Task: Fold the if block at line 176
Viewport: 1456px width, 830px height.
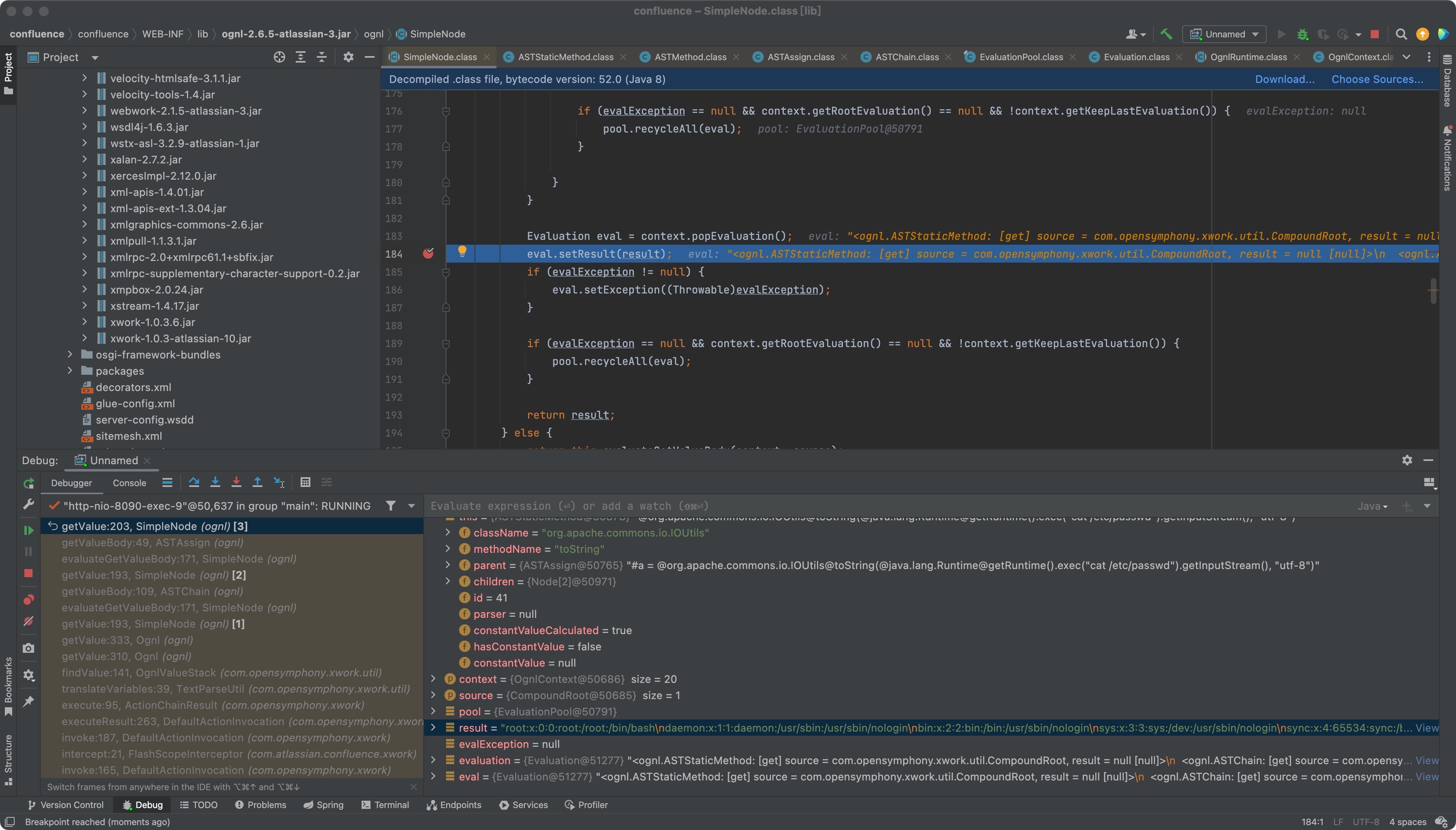Action: click(x=446, y=111)
